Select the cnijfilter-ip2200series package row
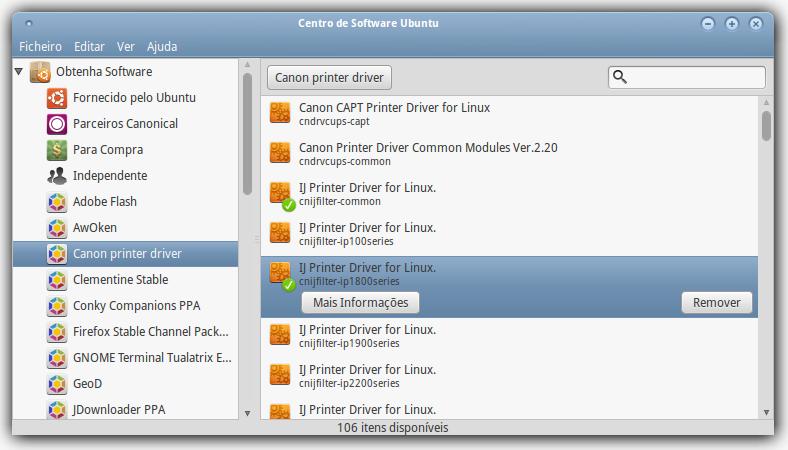The image size is (788, 450). 509,376
